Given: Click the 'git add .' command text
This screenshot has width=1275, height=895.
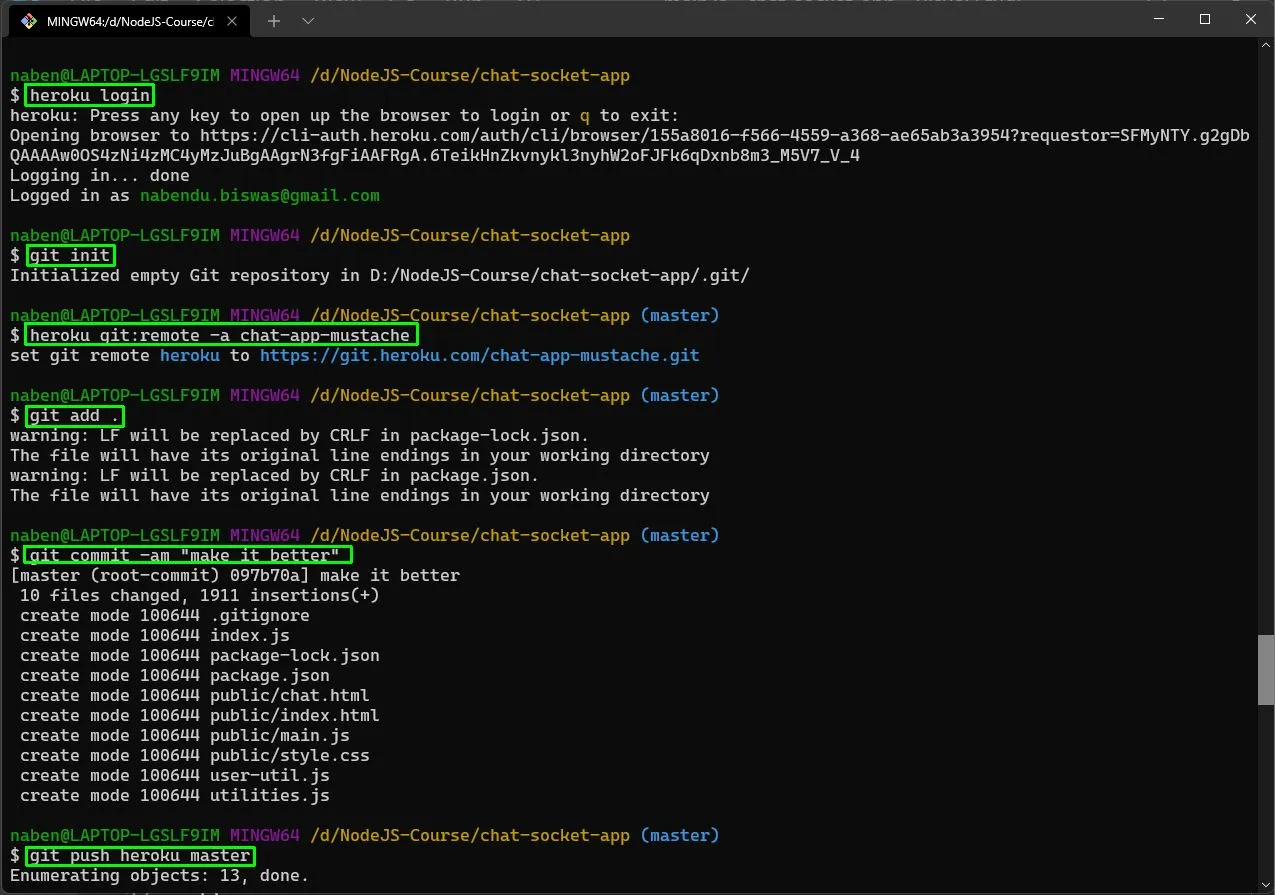Looking at the screenshot, I should (75, 416).
